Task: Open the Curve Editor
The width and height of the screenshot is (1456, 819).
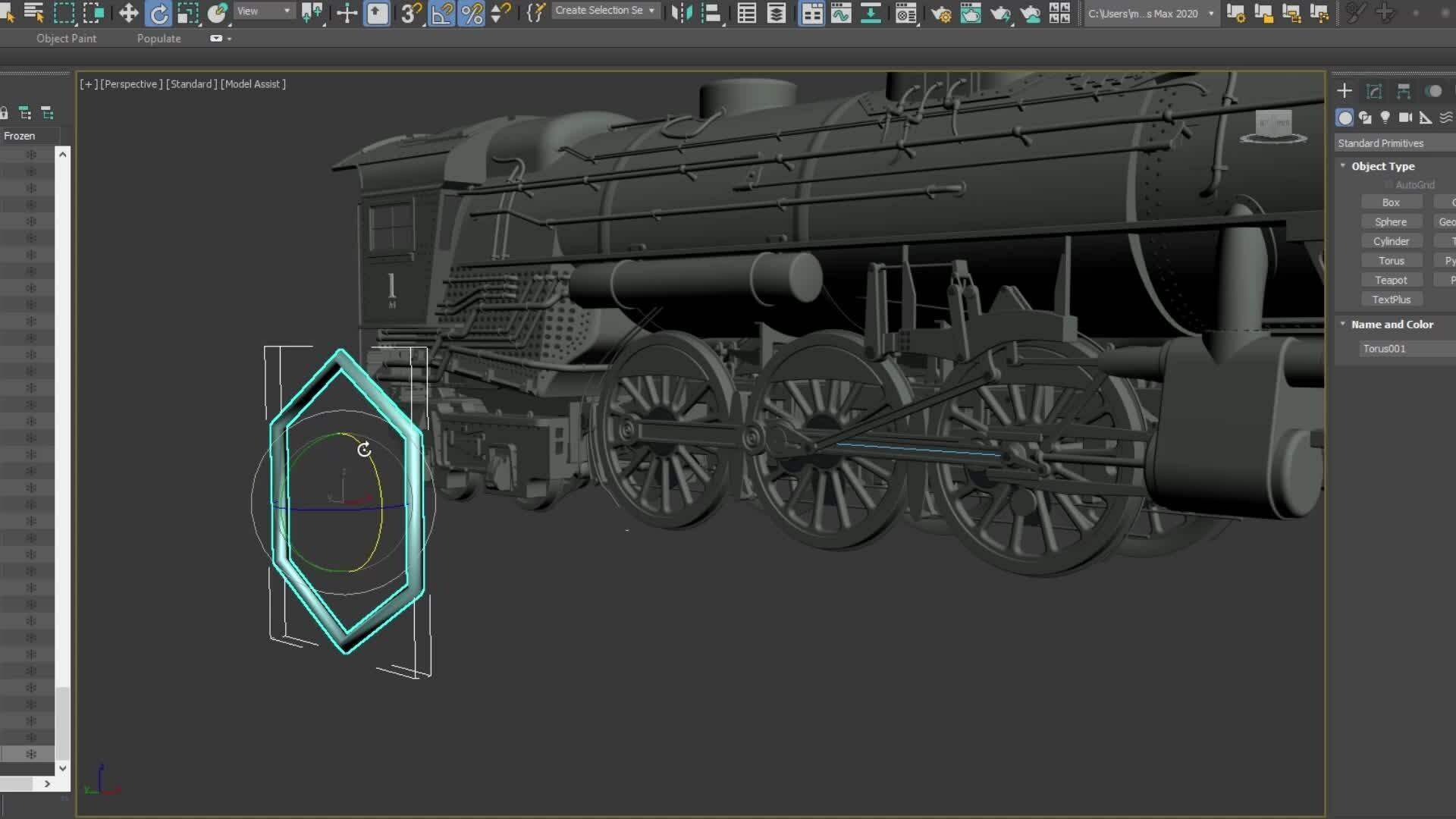Action: pyautogui.click(x=841, y=13)
